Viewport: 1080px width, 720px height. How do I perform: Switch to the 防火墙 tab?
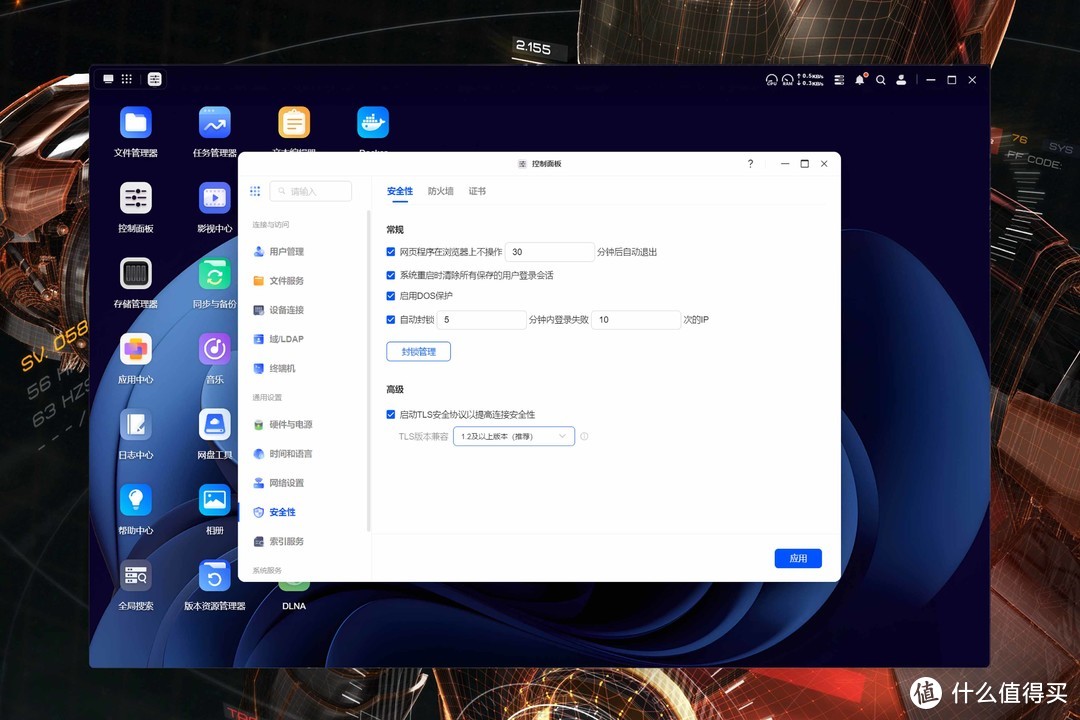point(440,190)
